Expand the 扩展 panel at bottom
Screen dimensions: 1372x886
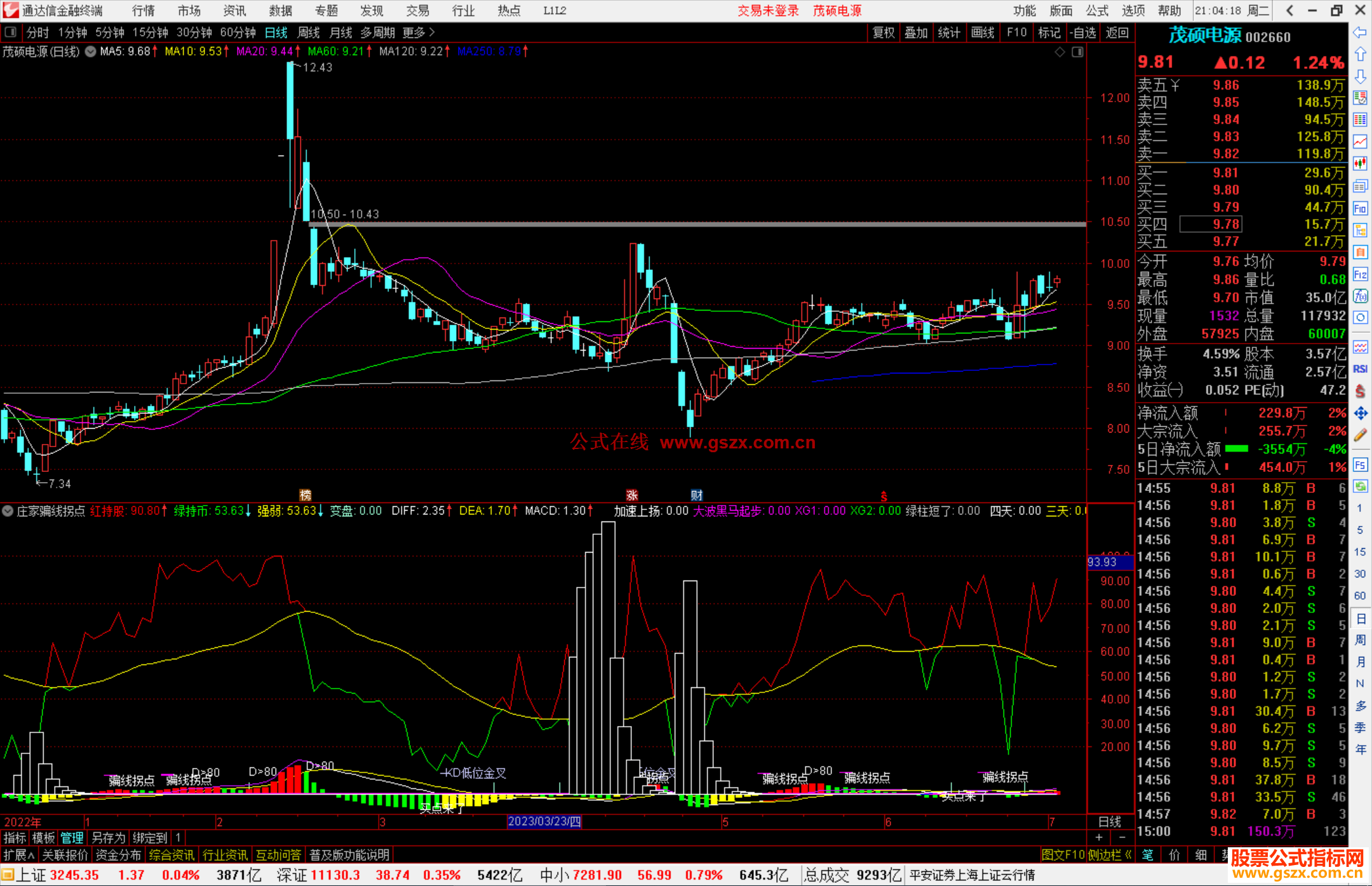pos(18,855)
